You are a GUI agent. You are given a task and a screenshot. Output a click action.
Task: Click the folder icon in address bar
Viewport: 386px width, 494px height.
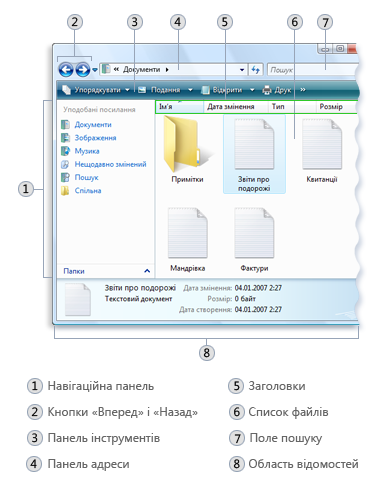106,69
